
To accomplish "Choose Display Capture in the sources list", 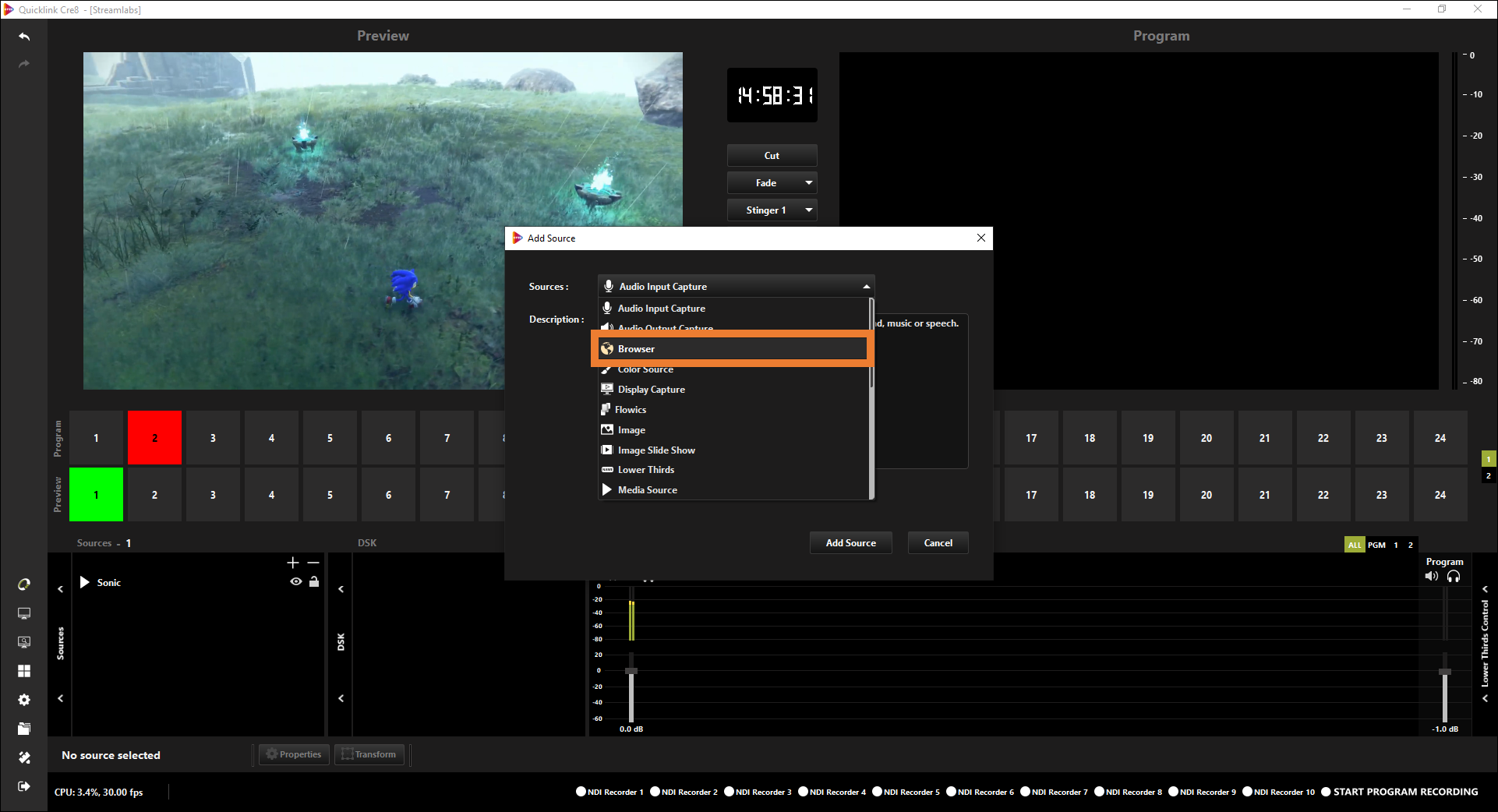I will (652, 390).
